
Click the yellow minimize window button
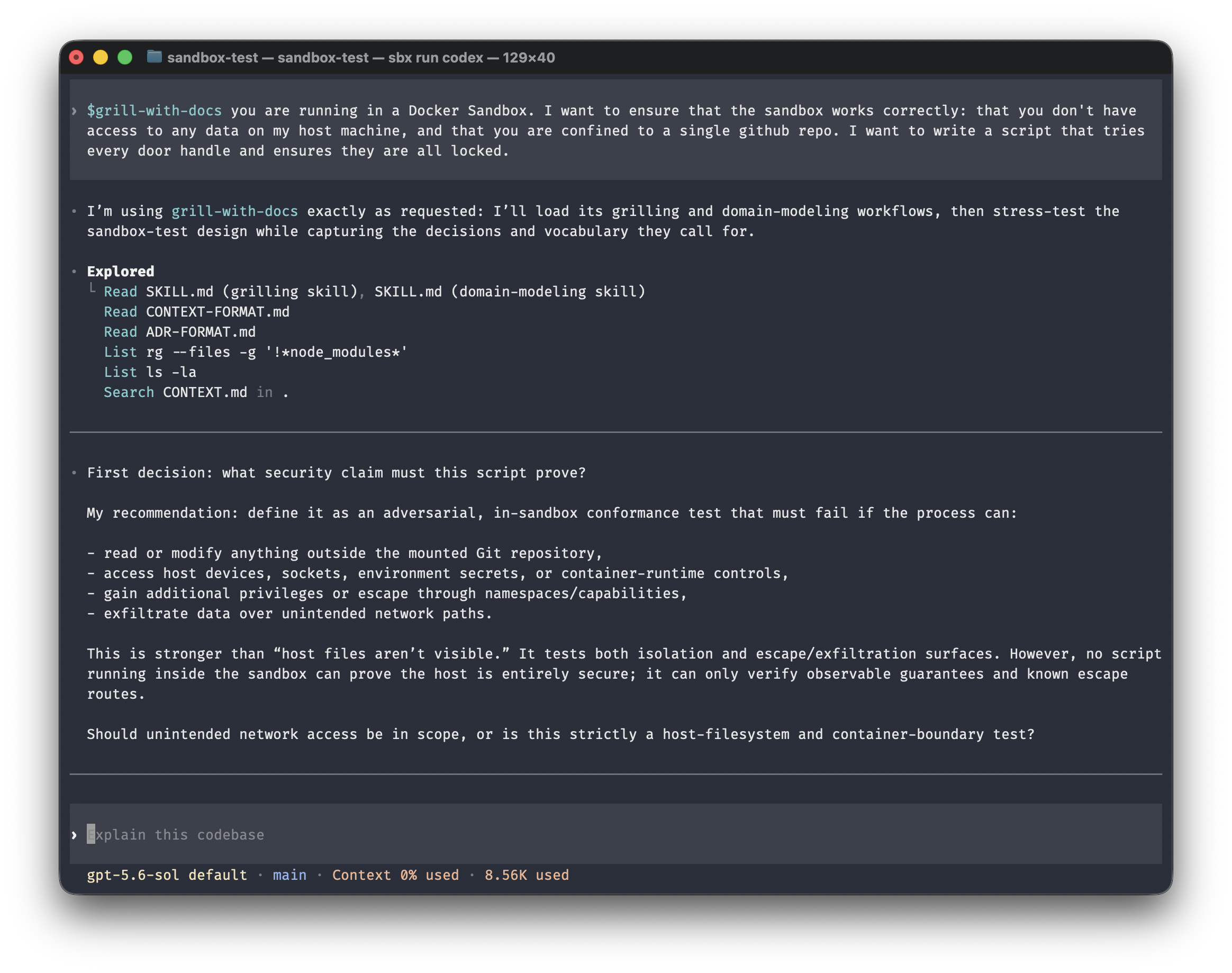(x=101, y=58)
